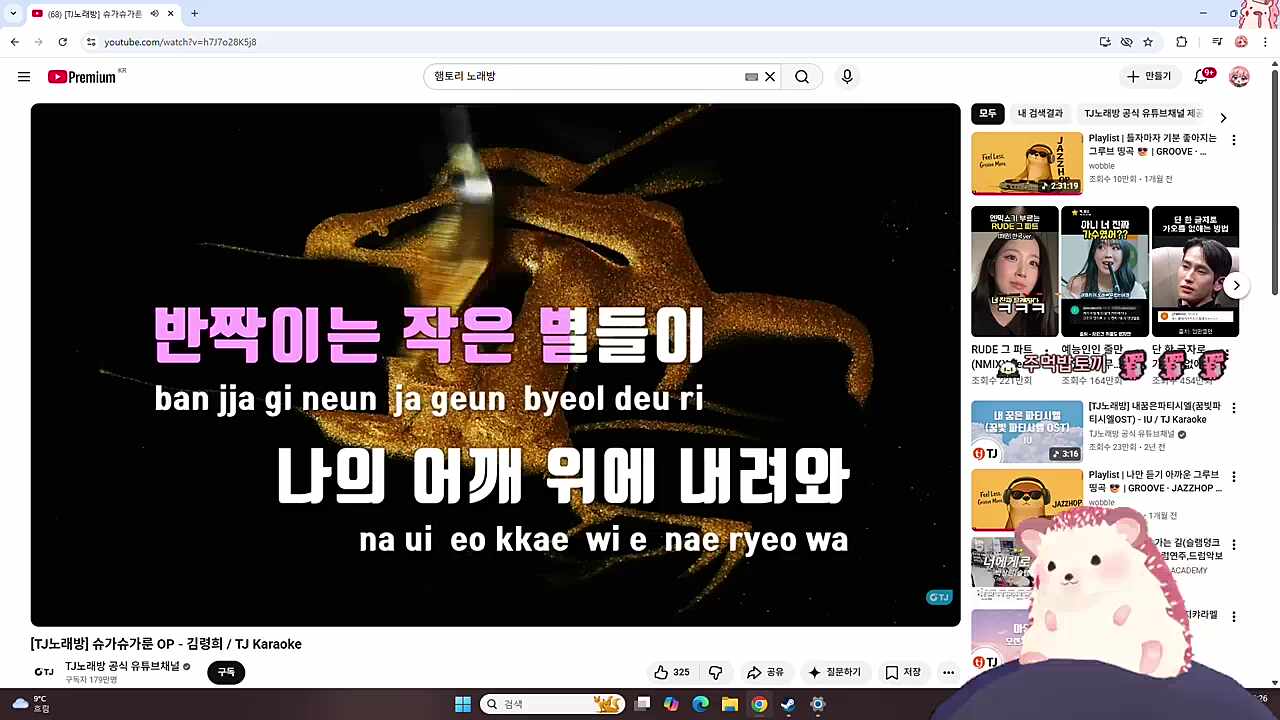Open the on-screen keyboard in search box

click(x=751, y=77)
